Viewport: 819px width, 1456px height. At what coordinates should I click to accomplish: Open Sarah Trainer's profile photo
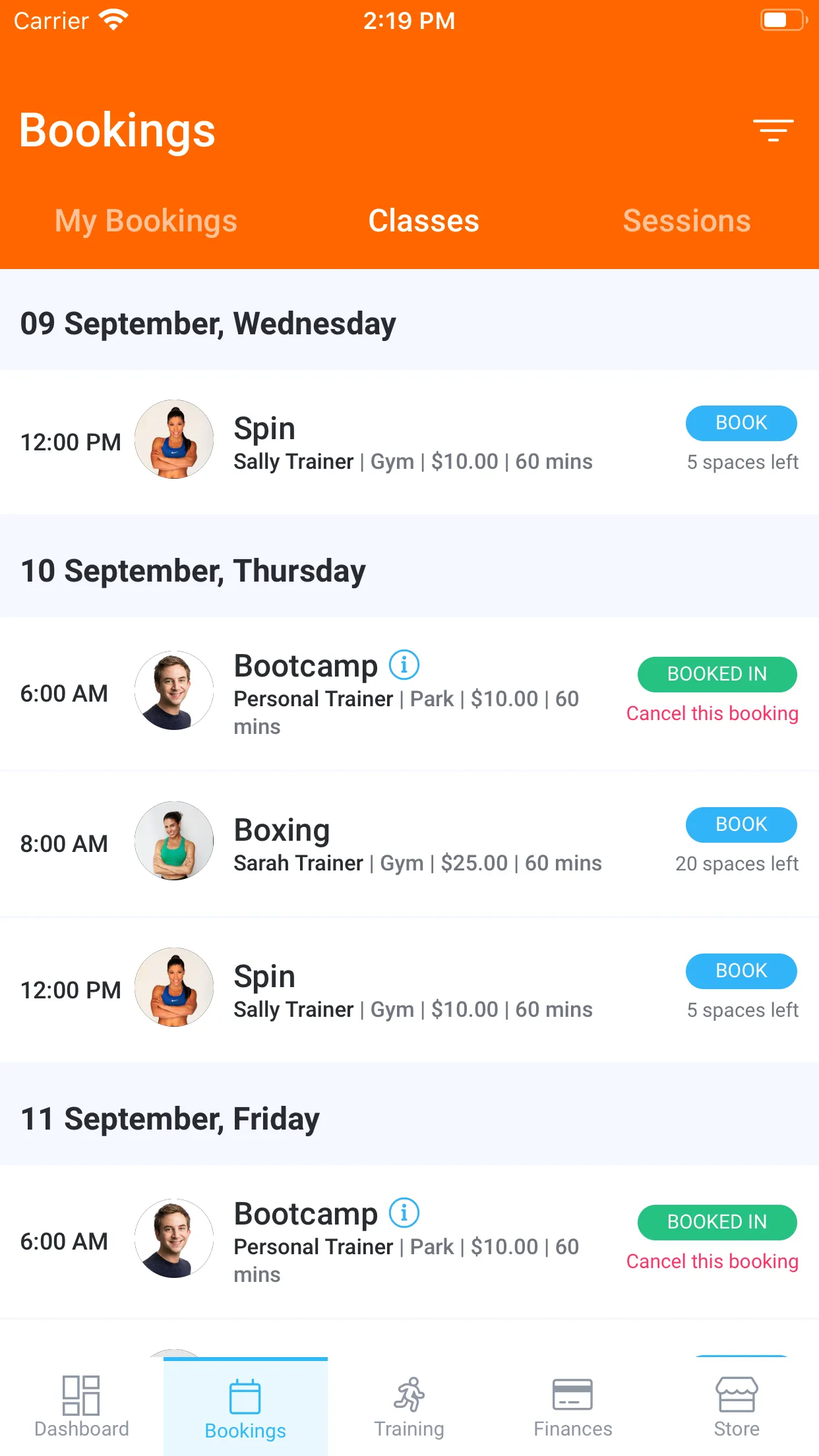[174, 841]
